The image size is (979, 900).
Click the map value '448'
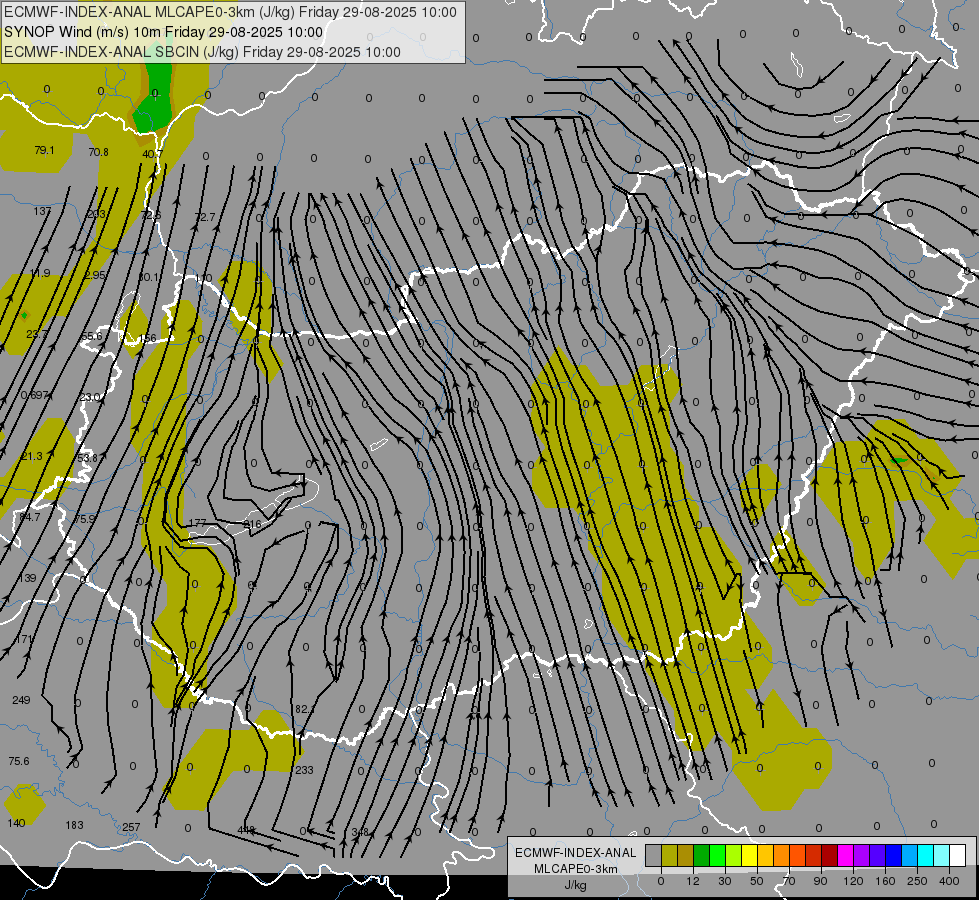tap(247, 830)
